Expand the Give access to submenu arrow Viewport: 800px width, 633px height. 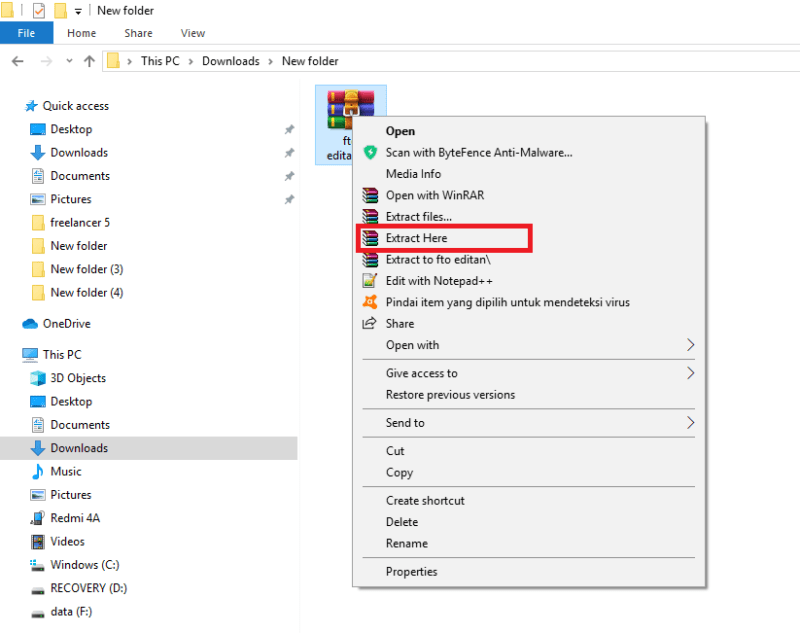[690, 373]
